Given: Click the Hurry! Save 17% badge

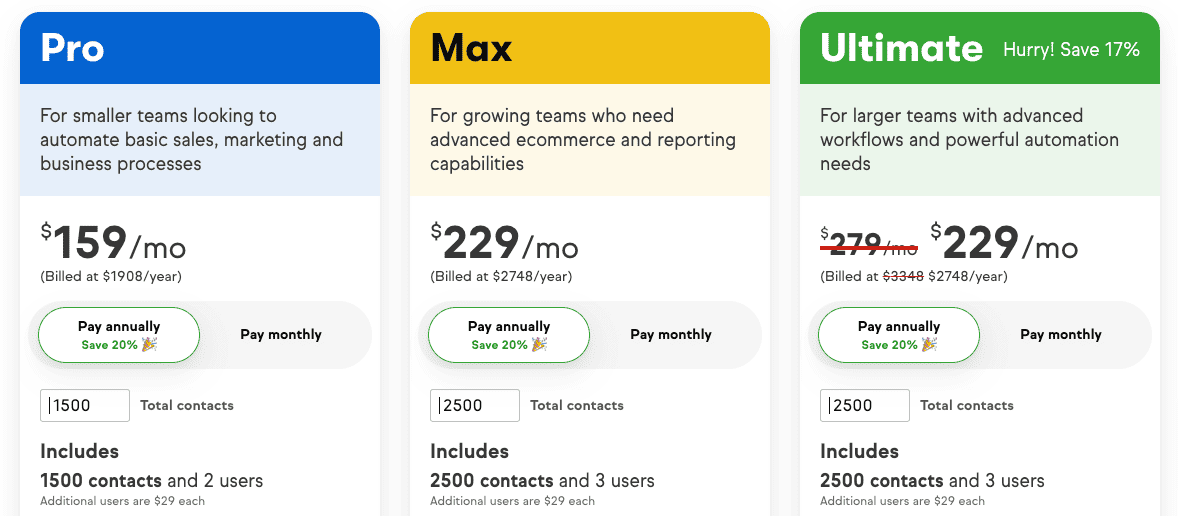Looking at the screenshot, I should coord(1071,50).
